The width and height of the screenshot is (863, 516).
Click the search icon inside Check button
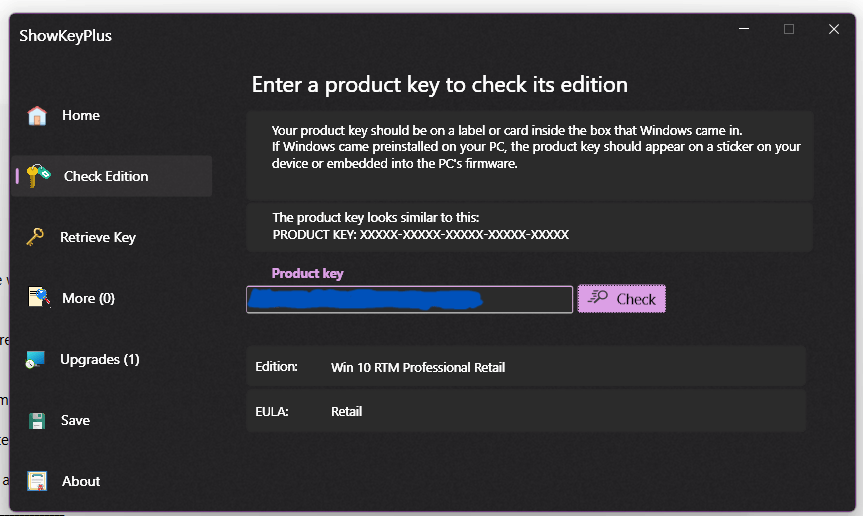pos(597,298)
